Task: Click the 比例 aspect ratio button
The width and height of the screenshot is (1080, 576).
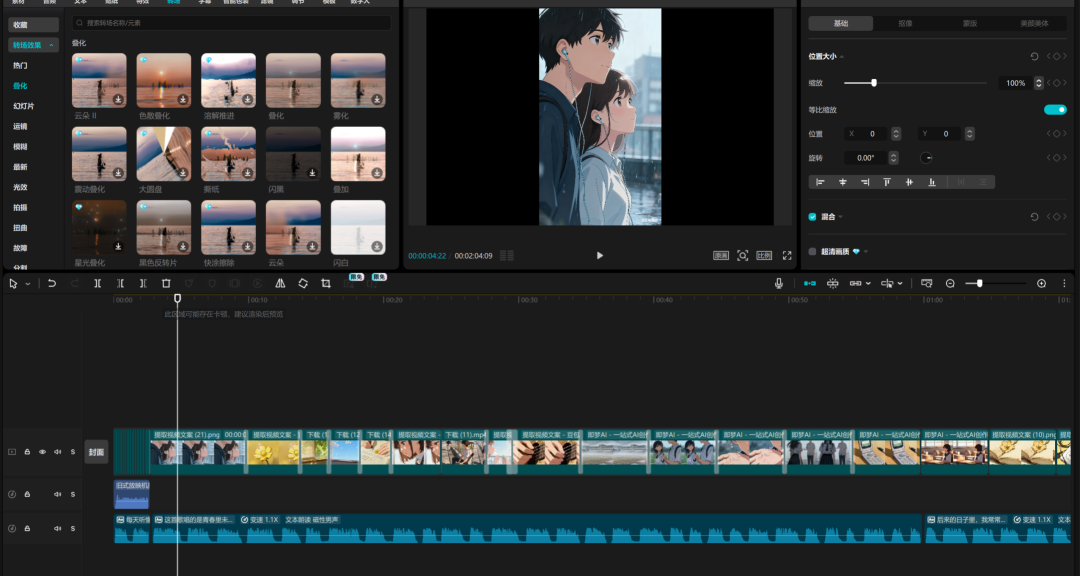Action: pos(765,256)
